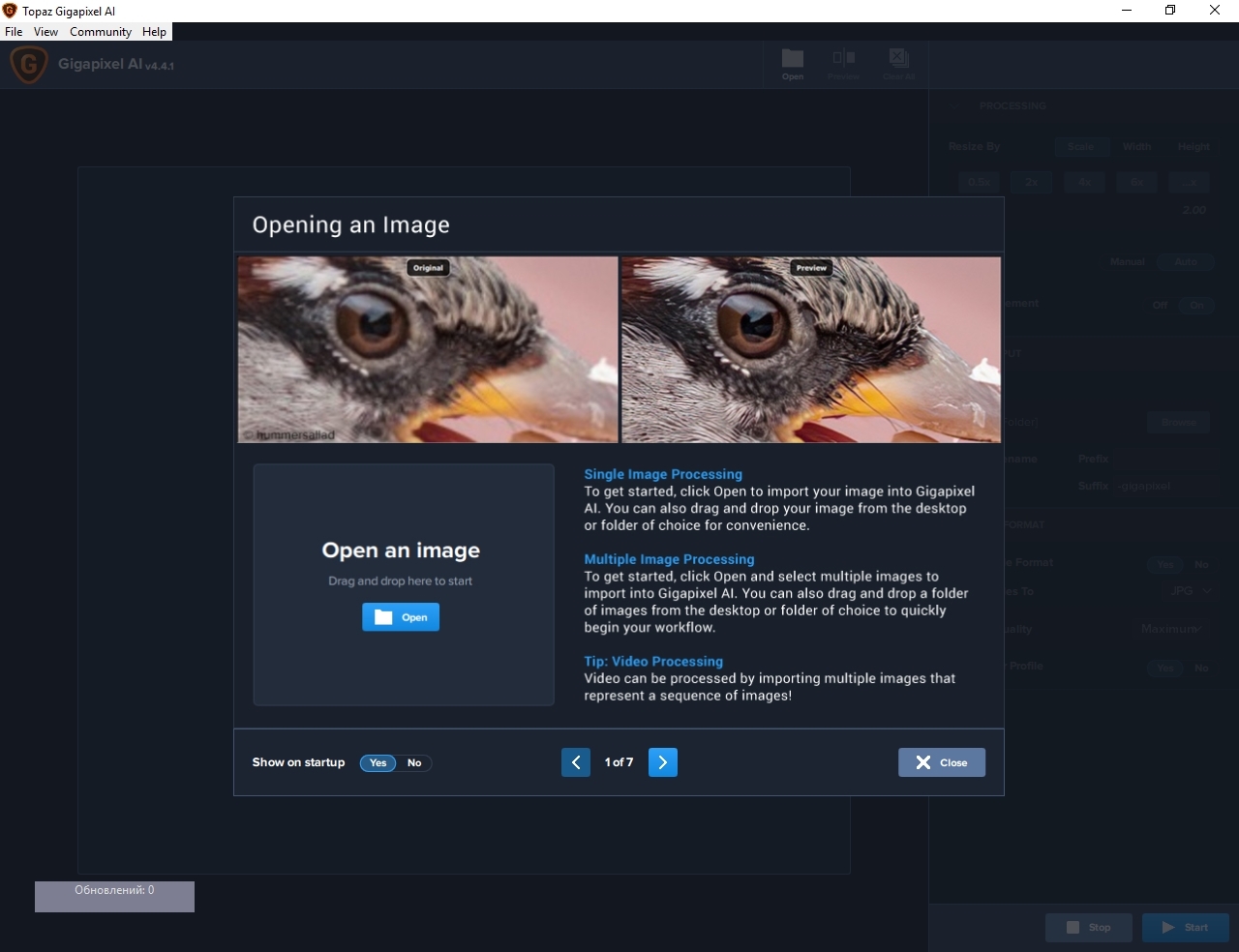Click the Clear All toolbar icon
This screenshot has height=952, width=1239.
(898, 64)
